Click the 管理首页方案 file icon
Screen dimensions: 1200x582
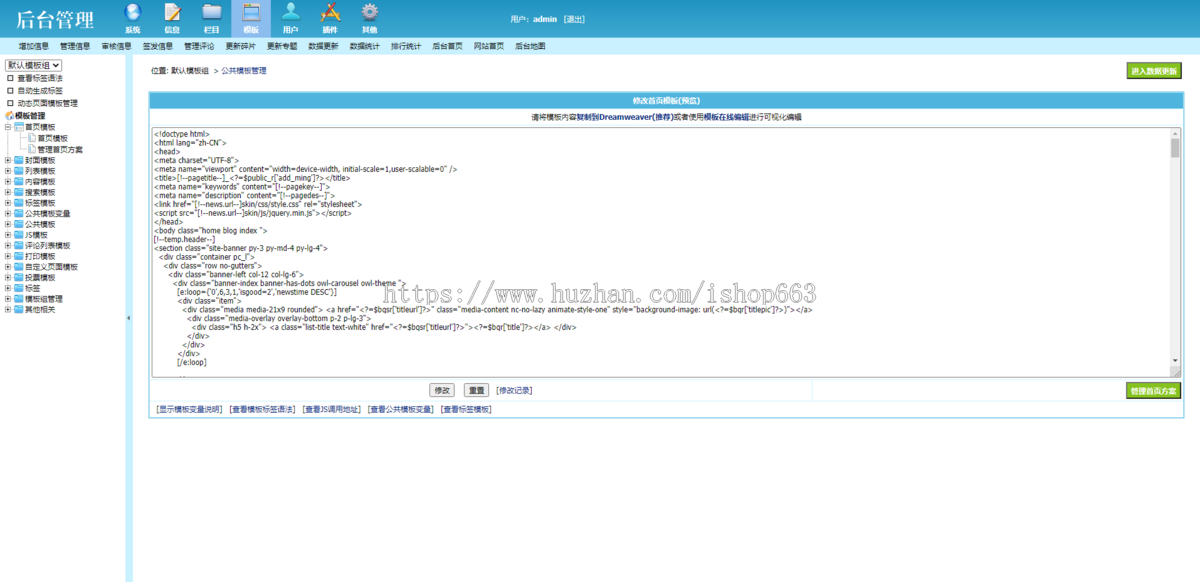point(32,149)
